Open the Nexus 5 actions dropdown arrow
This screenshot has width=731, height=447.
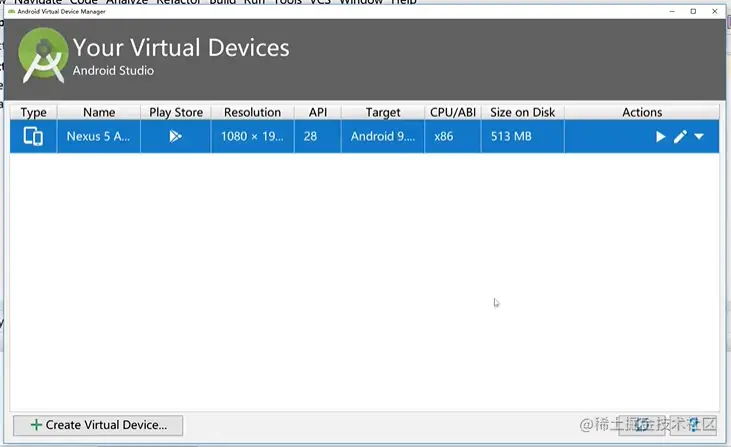pyautogui.click(x=699, y=137)
